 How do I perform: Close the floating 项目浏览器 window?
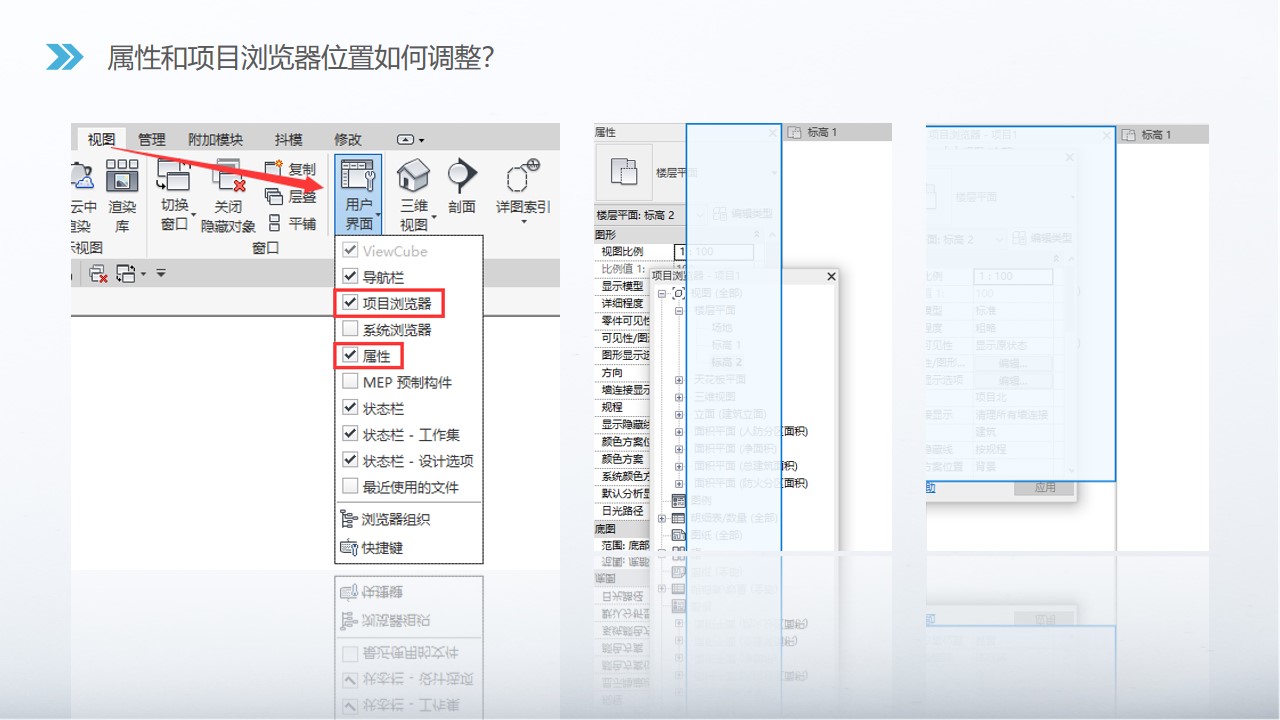tap(831, 276)
